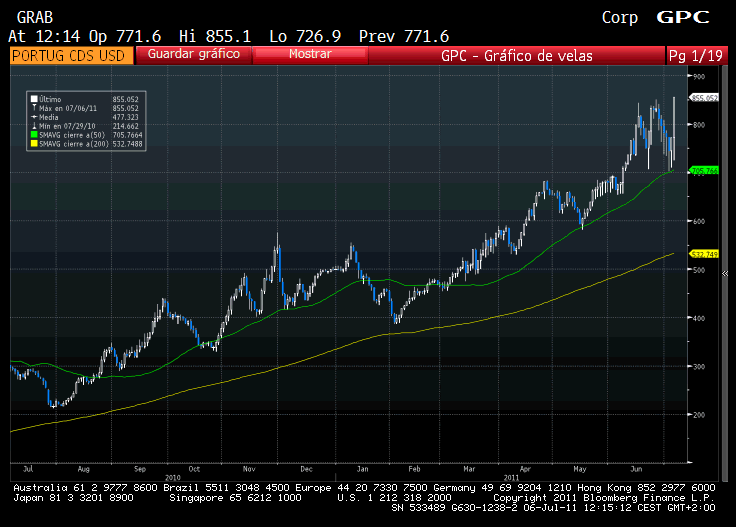Click the Mín en 07/29/10 legend marker icon
The height and width of the screenshot is (527, 736).
[34, 126]
